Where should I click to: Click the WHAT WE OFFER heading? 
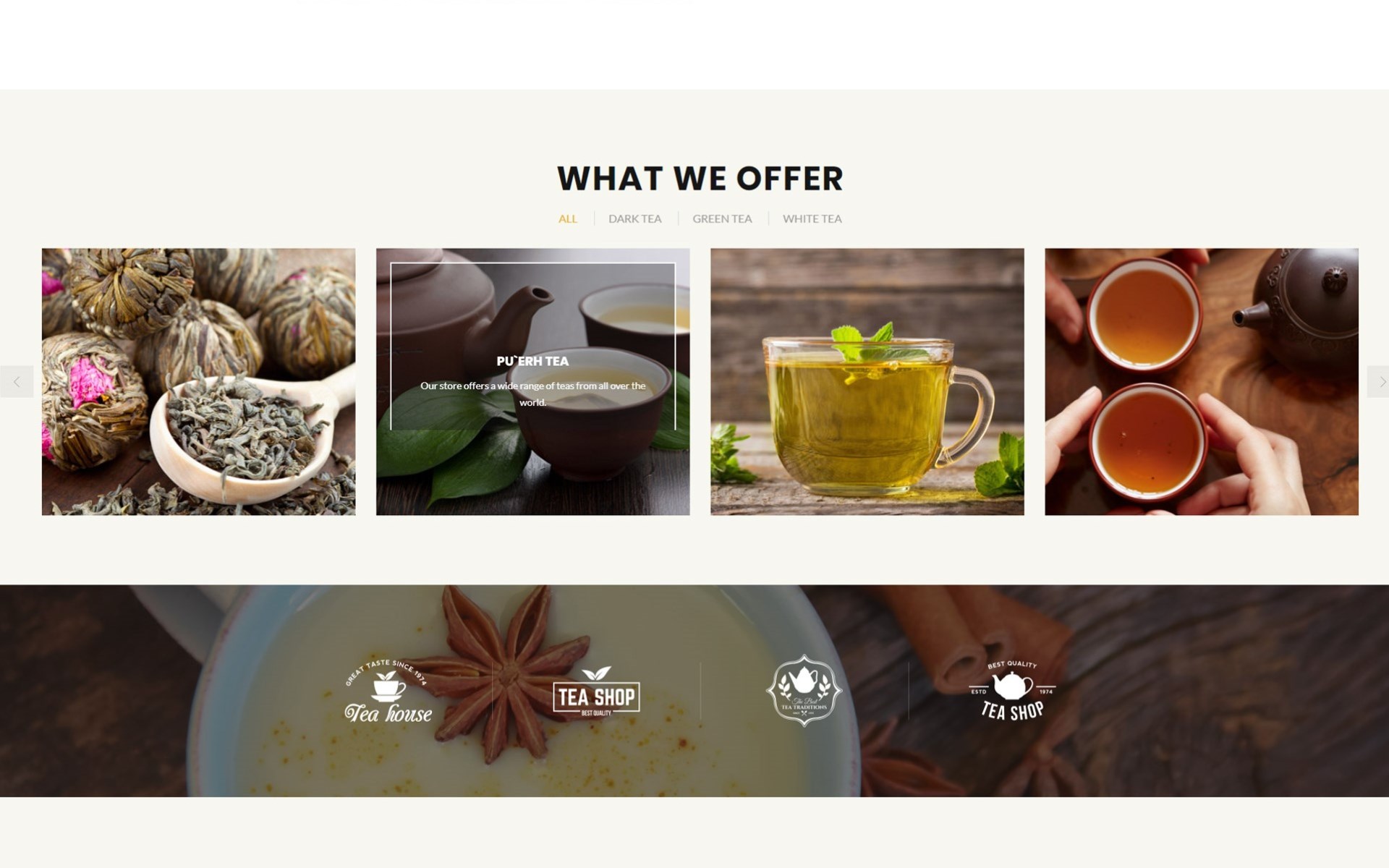click(x=700, y=179)
